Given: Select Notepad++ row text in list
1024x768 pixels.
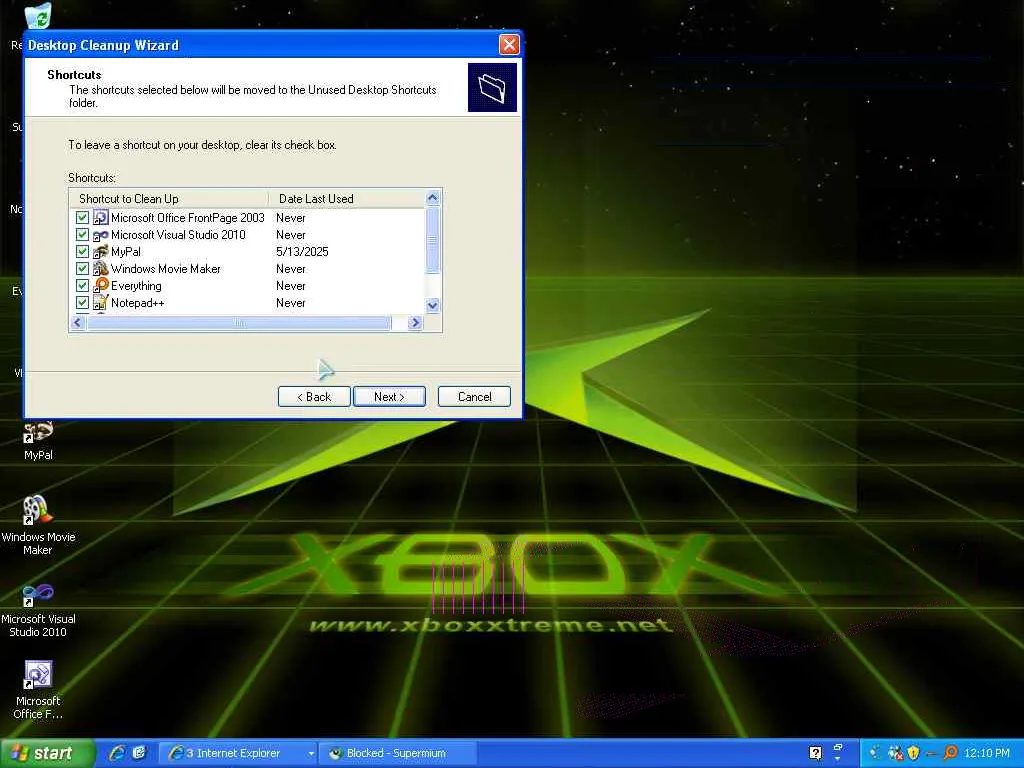Looking at the screenshot, I should [138, 302].
